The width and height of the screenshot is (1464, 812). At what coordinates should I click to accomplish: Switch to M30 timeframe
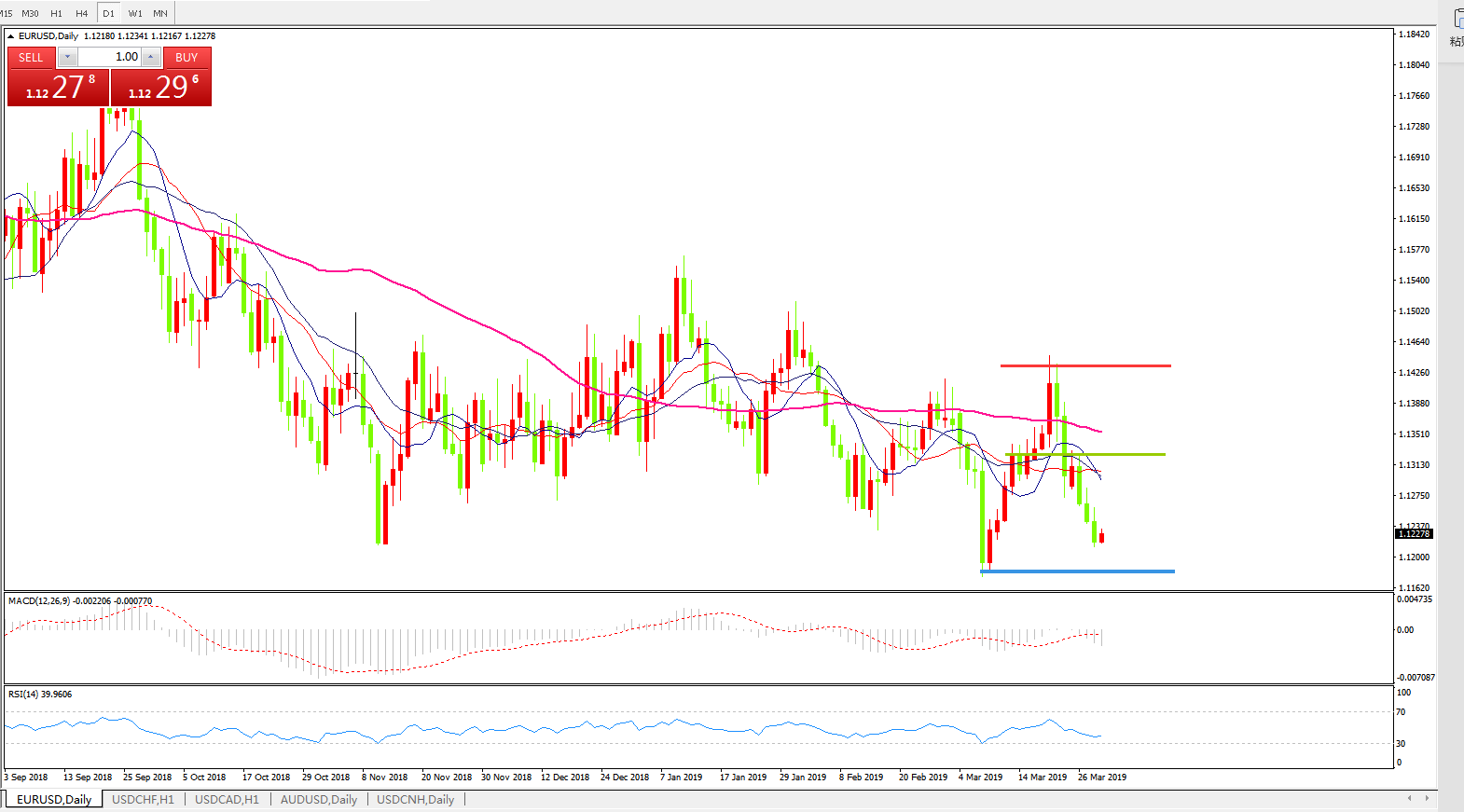pos(31,13)
